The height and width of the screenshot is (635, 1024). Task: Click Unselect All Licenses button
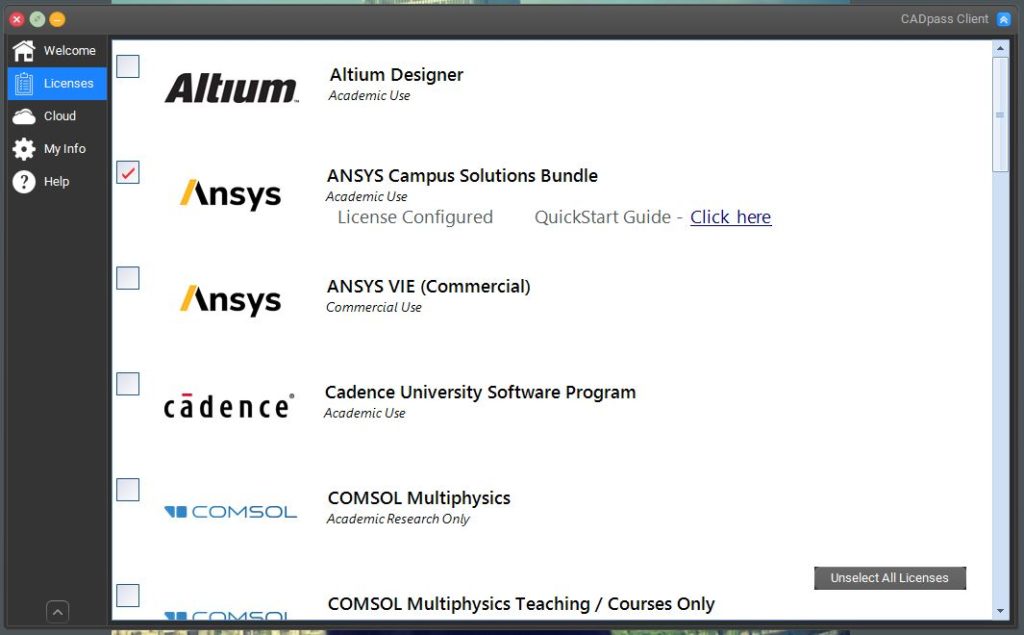[889, 578]
